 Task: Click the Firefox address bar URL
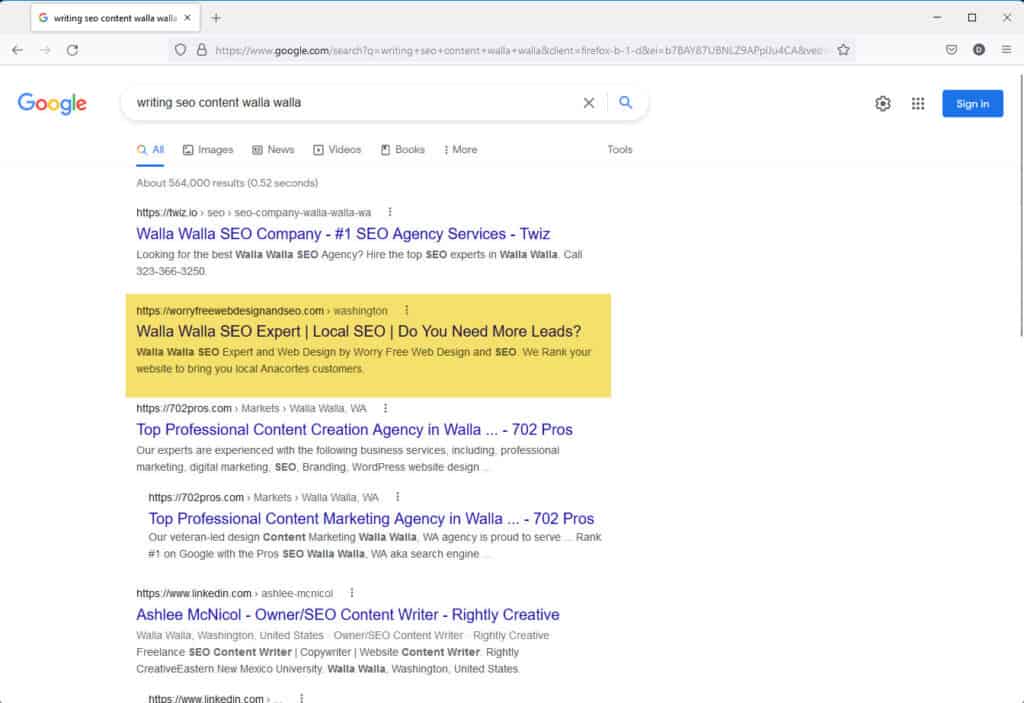tap(519, 50)
